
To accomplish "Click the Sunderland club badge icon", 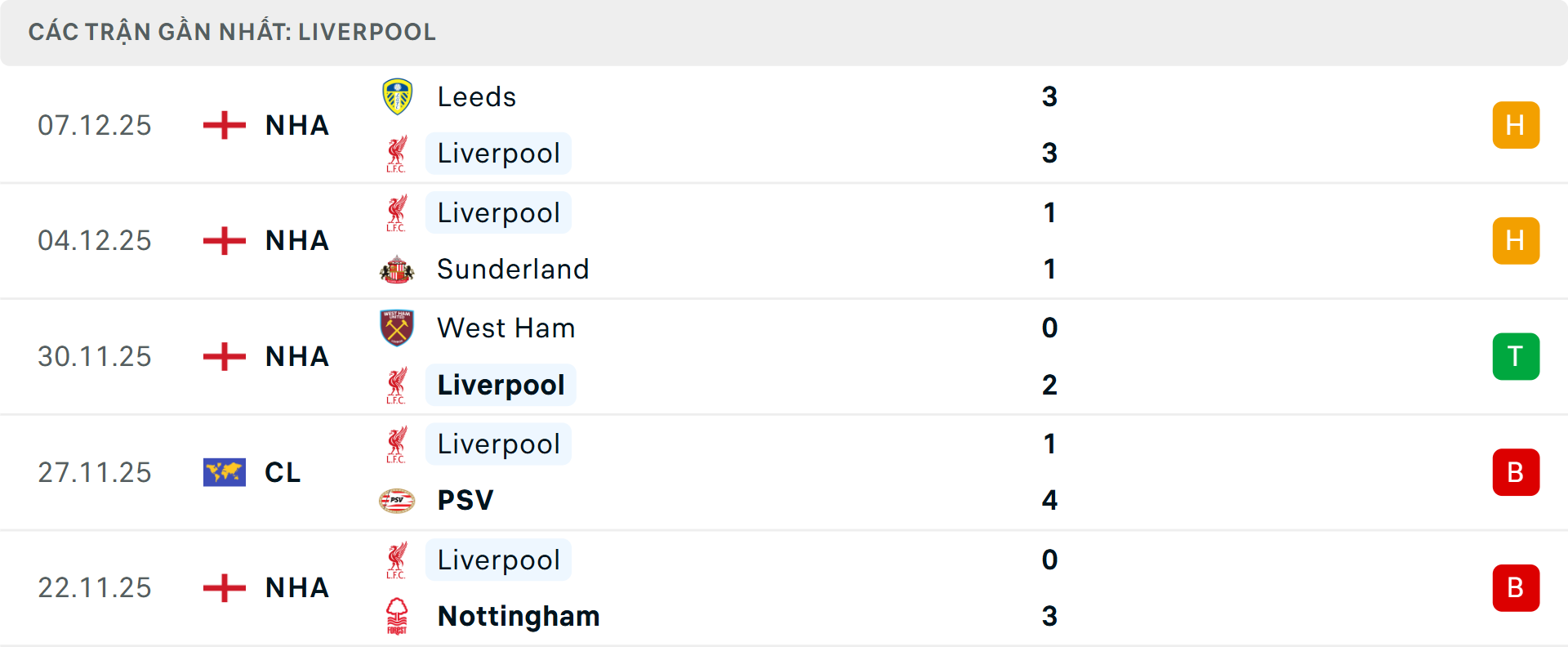I will coord(398,268).
